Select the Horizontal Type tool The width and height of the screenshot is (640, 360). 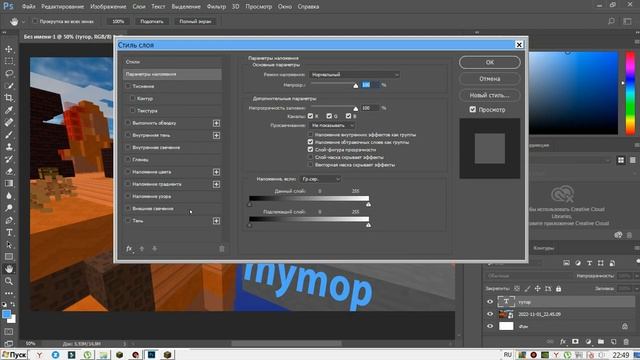pyautogui.click(x=9, y=233)
